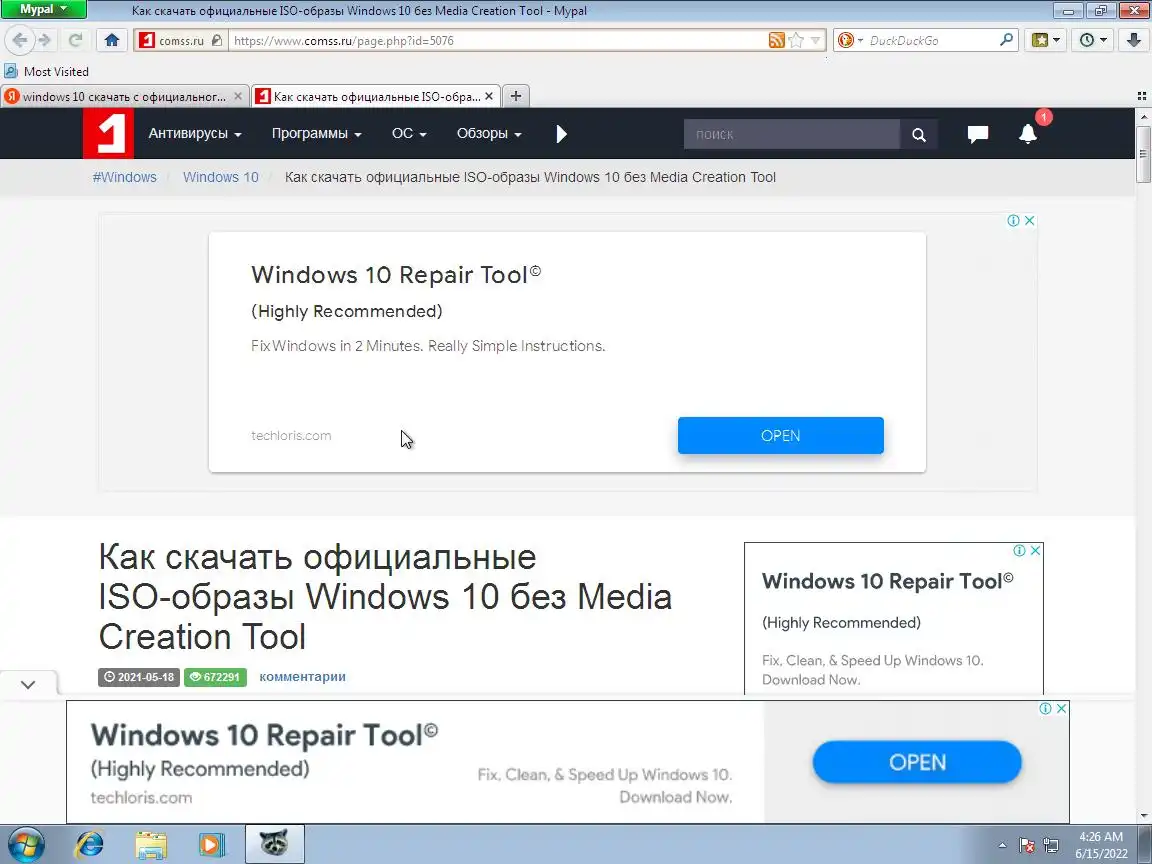
Task: Open the notifications bell icon
Action: click(x=1028, y=134)
